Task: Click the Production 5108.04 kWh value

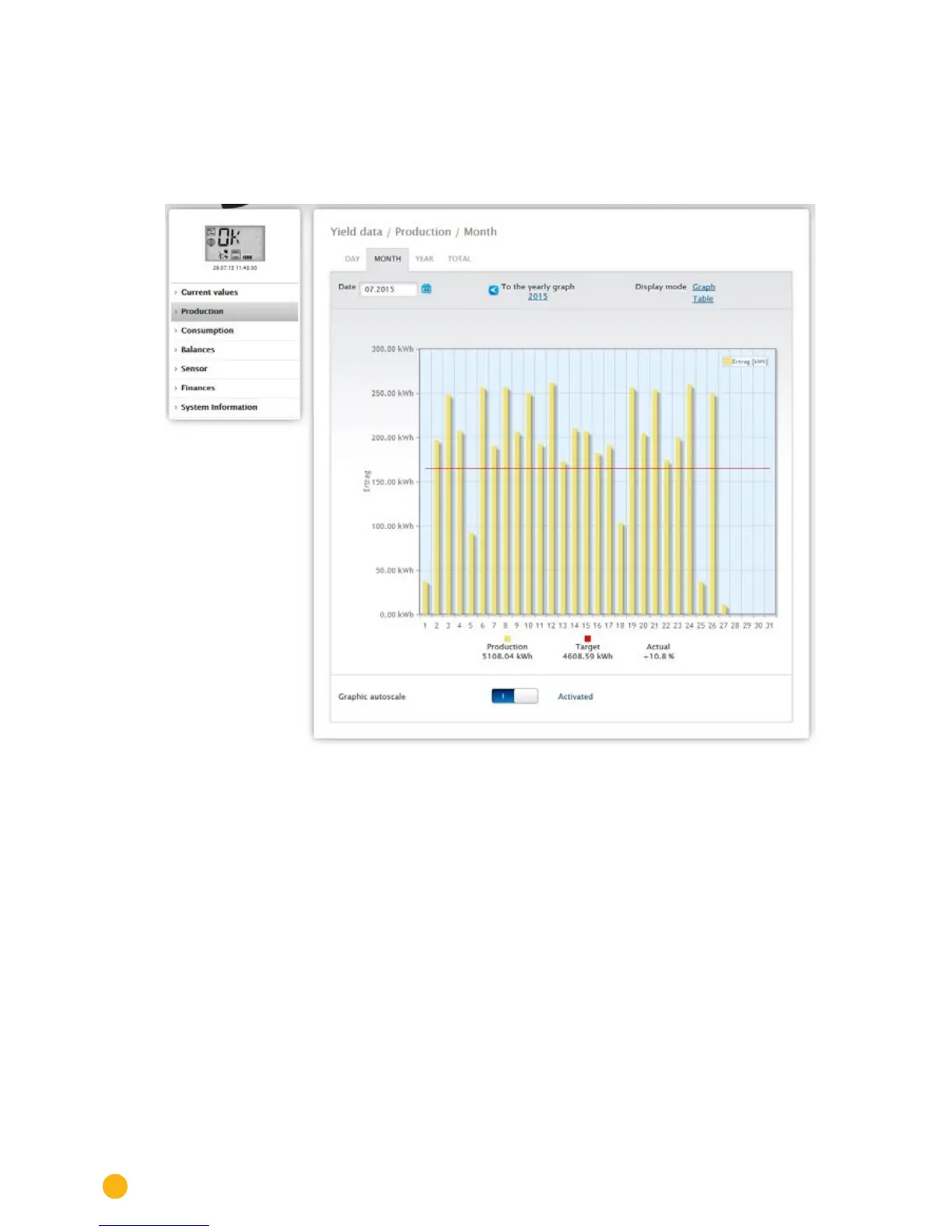Action: (x=507, y=656)
